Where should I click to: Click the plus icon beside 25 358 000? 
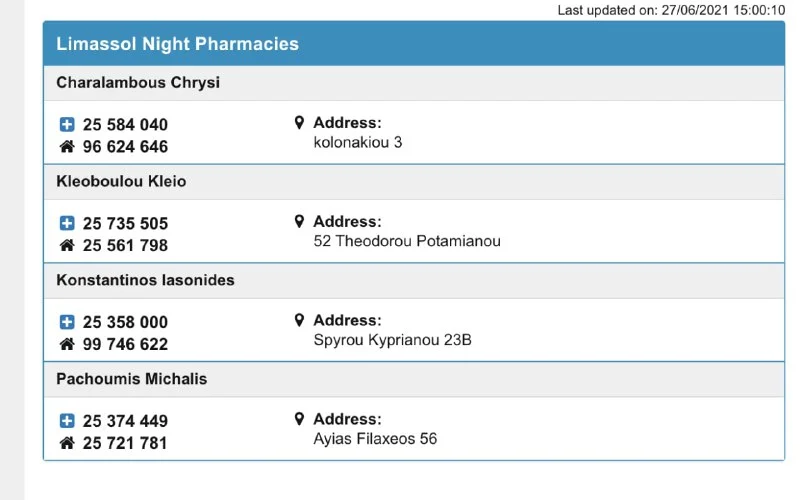pyautogui.click(x=67, y=322)
